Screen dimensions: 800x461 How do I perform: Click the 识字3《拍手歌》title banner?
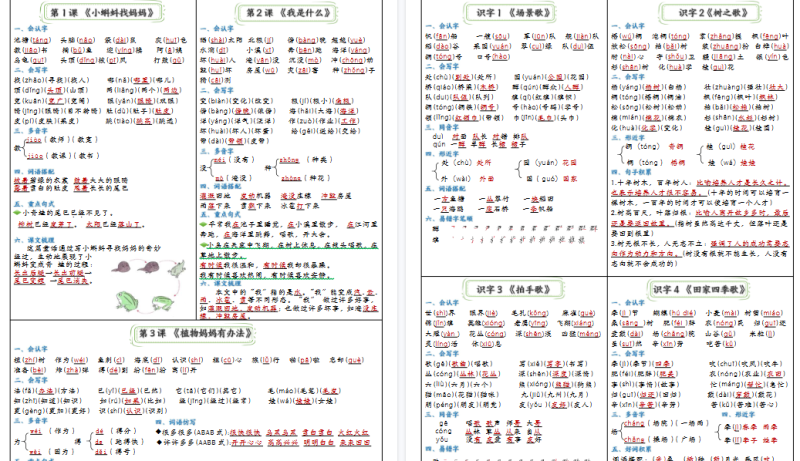click(508, 289)
